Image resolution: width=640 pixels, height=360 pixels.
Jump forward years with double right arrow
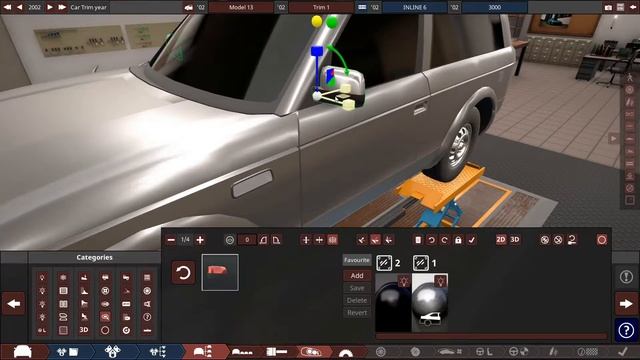(x=62, y=7)
